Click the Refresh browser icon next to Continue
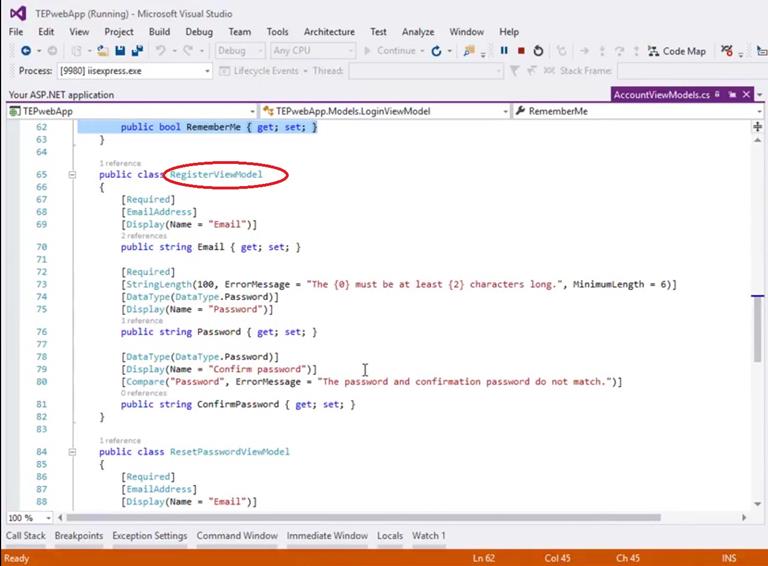This screenshot has height=566, width=768. point(436,51)
